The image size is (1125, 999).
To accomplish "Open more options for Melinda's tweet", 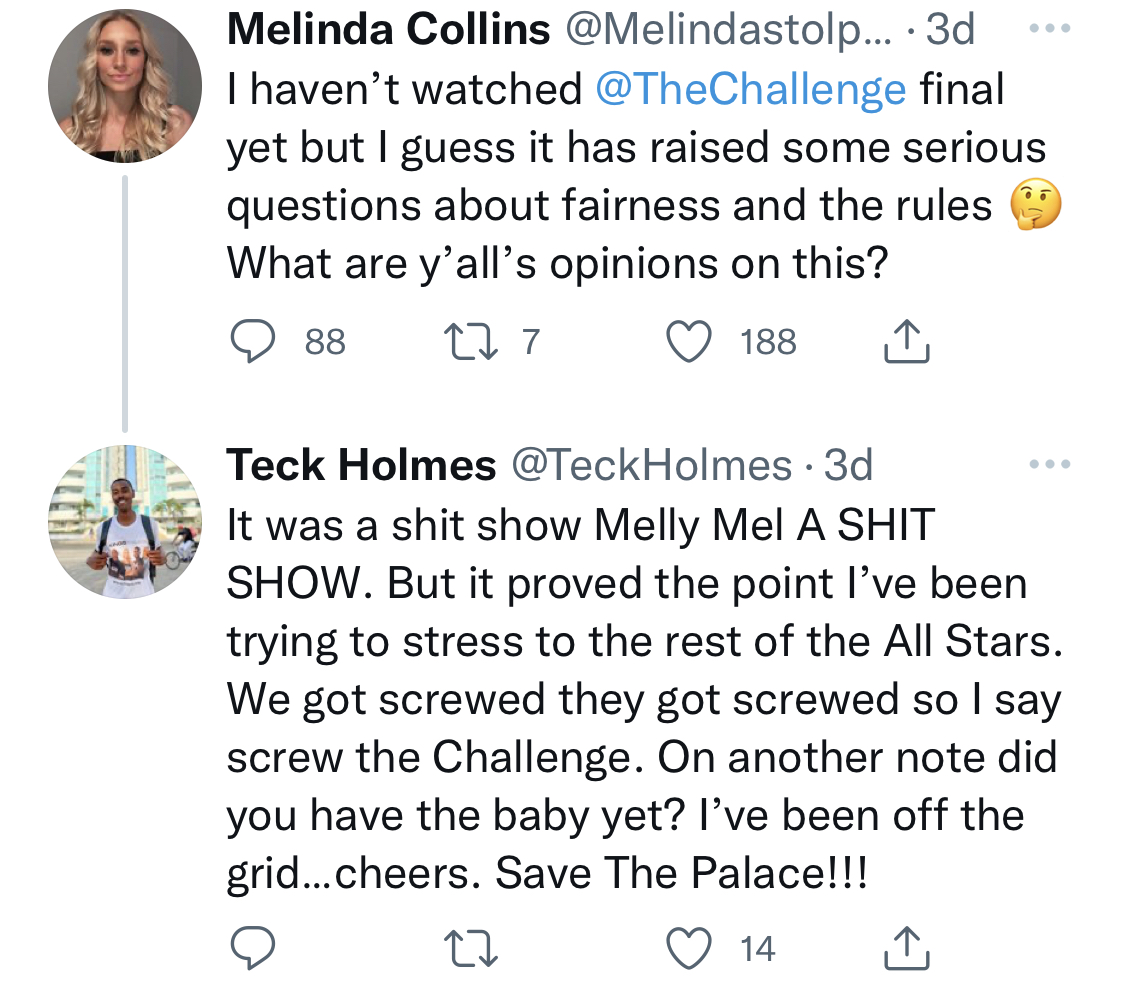I will pos(1050,29).
